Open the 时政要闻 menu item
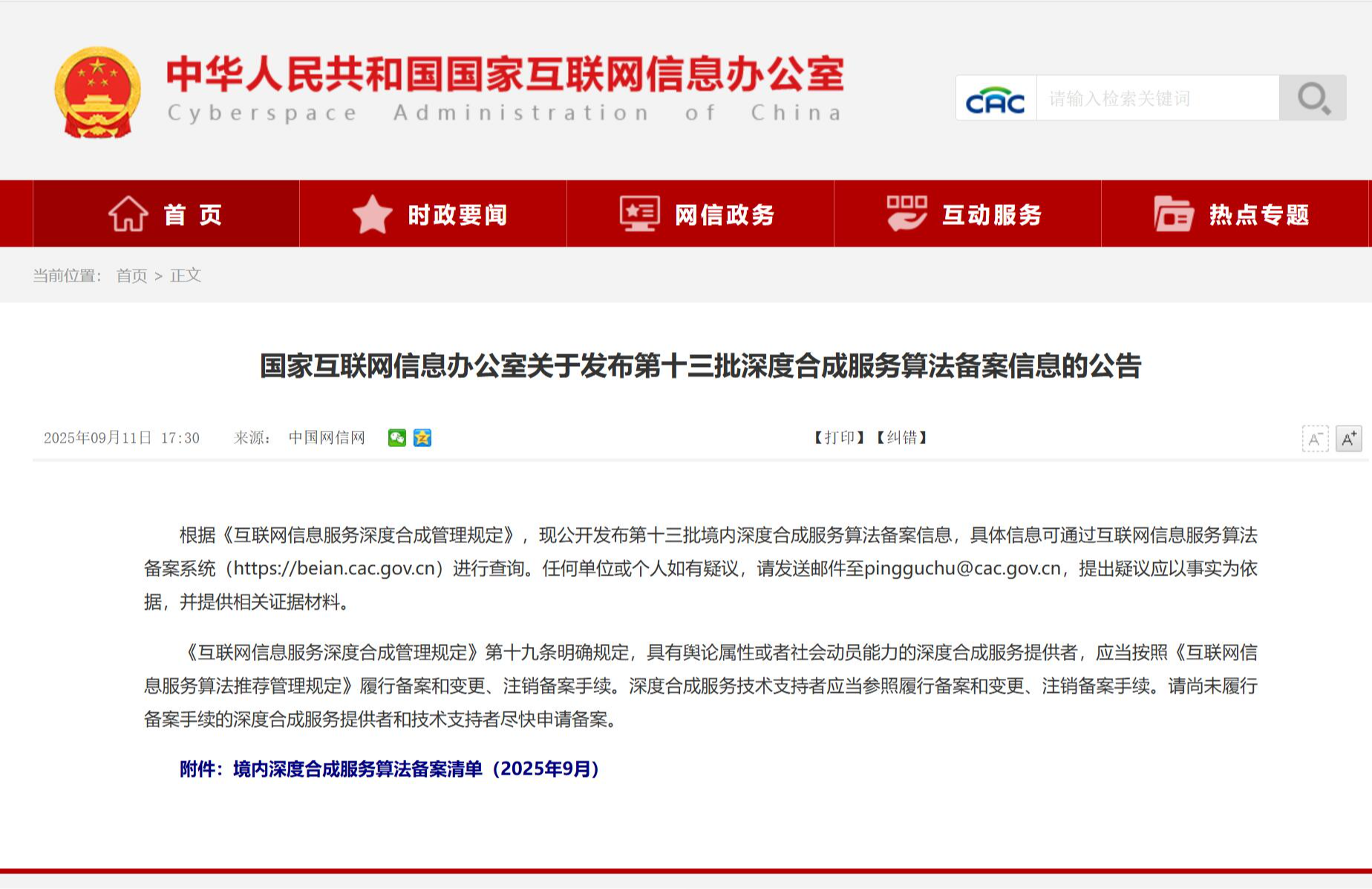Screen dimensions: 1372x889 coord(457,215)
